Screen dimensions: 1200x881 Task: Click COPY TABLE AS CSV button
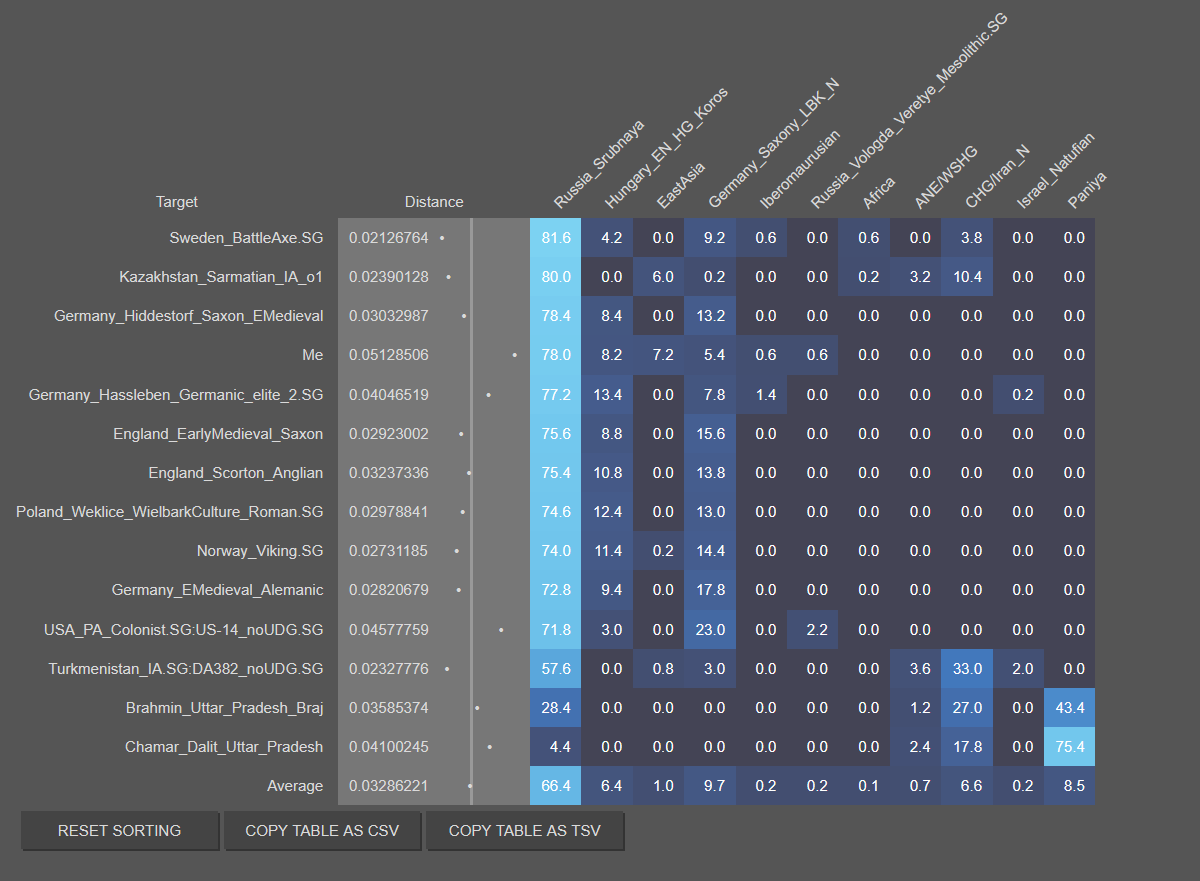click(x=322, y=831)
